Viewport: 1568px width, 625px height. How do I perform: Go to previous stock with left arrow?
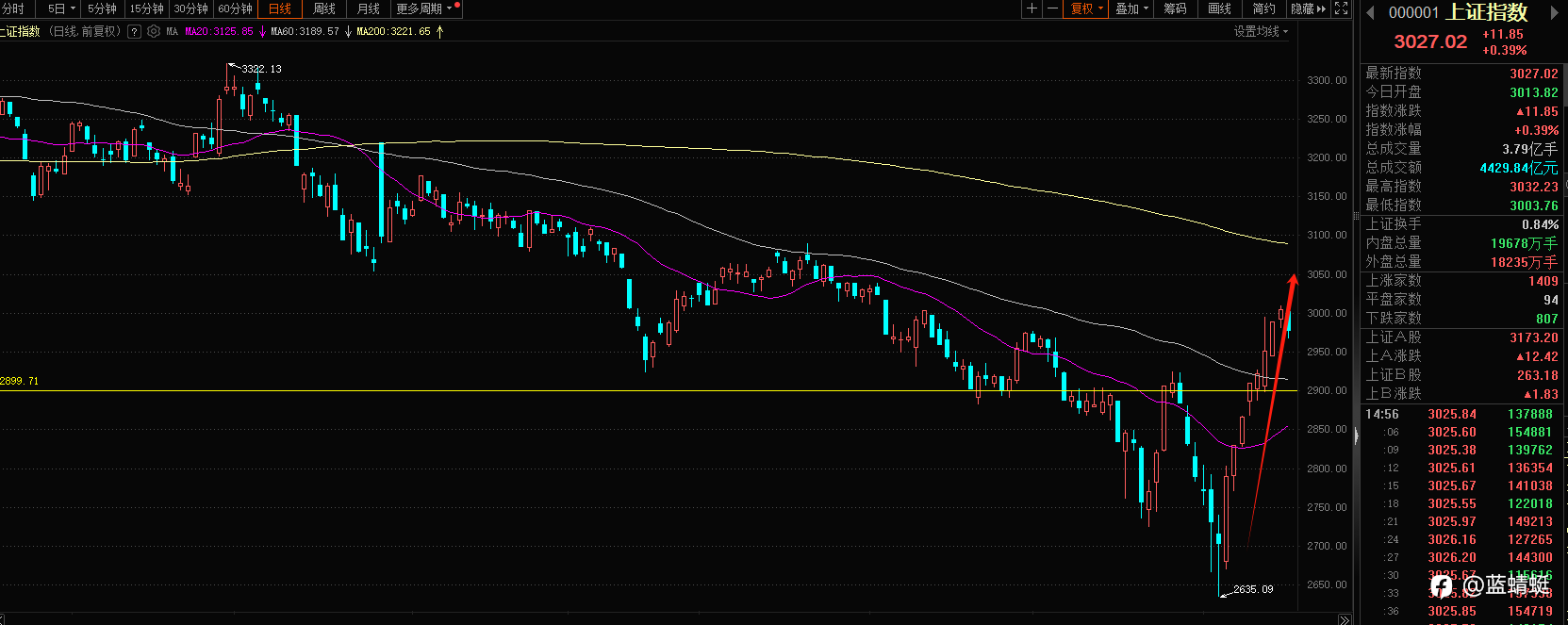click(x=1369, y=12)
